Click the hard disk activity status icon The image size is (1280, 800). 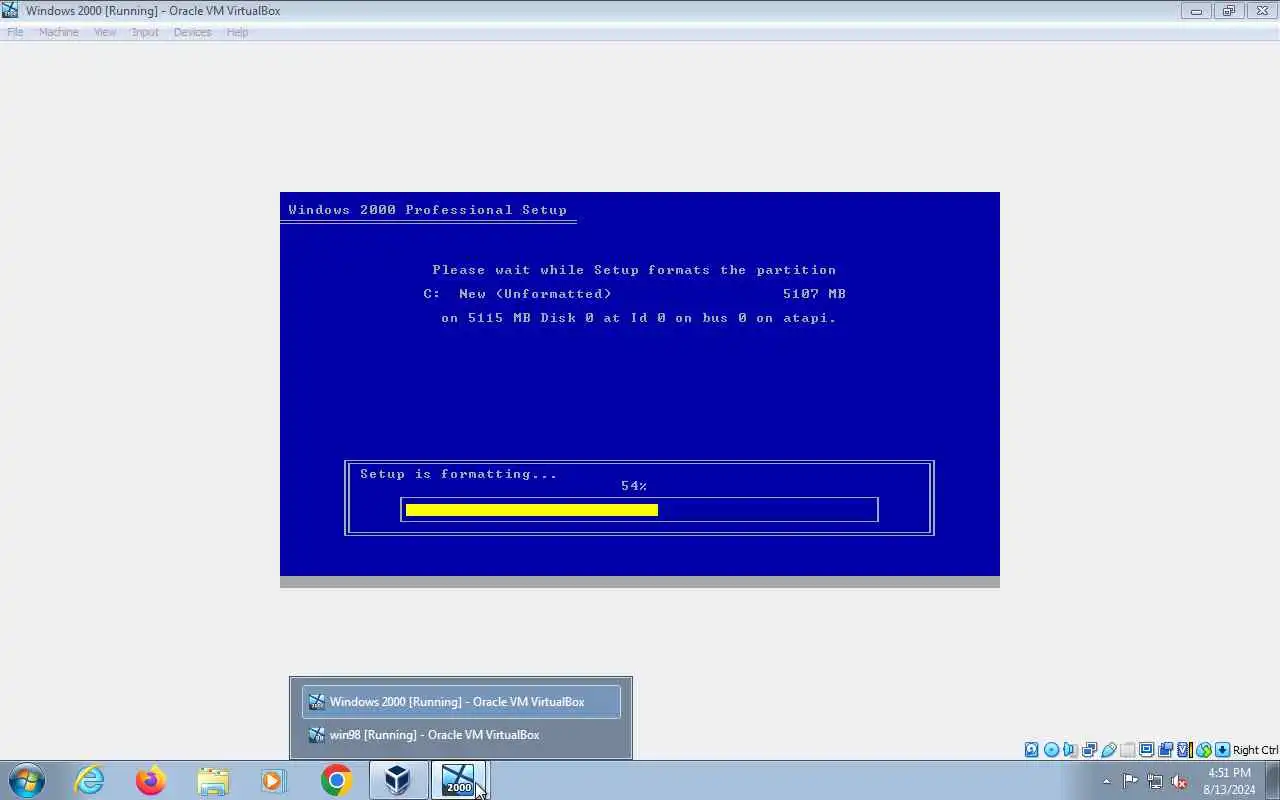(x=1031, y=749)
